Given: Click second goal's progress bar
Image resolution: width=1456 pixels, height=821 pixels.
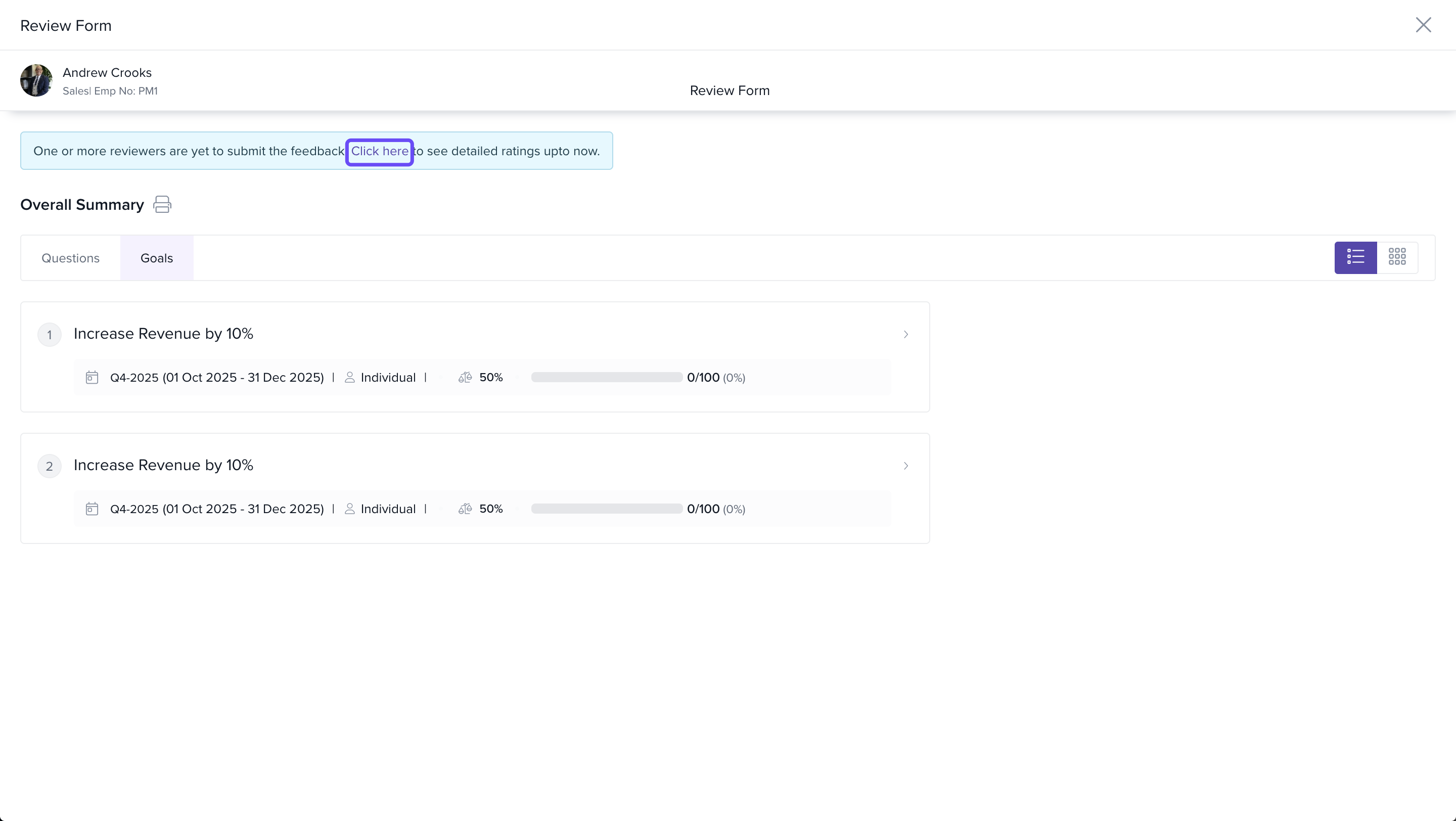Looking at the screenshot, I should 607,509.
